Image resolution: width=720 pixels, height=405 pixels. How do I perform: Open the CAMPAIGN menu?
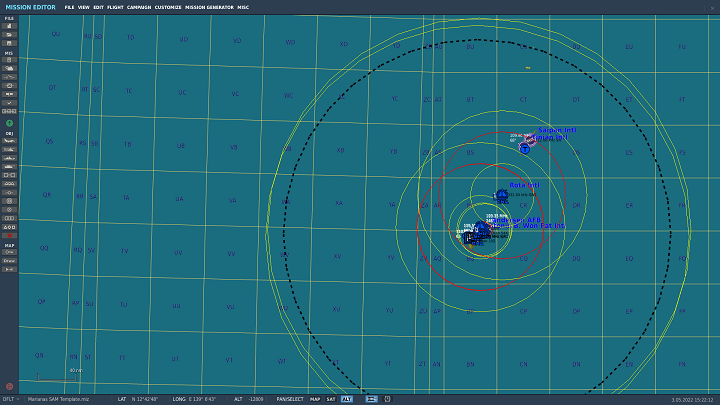click(139, 7)
